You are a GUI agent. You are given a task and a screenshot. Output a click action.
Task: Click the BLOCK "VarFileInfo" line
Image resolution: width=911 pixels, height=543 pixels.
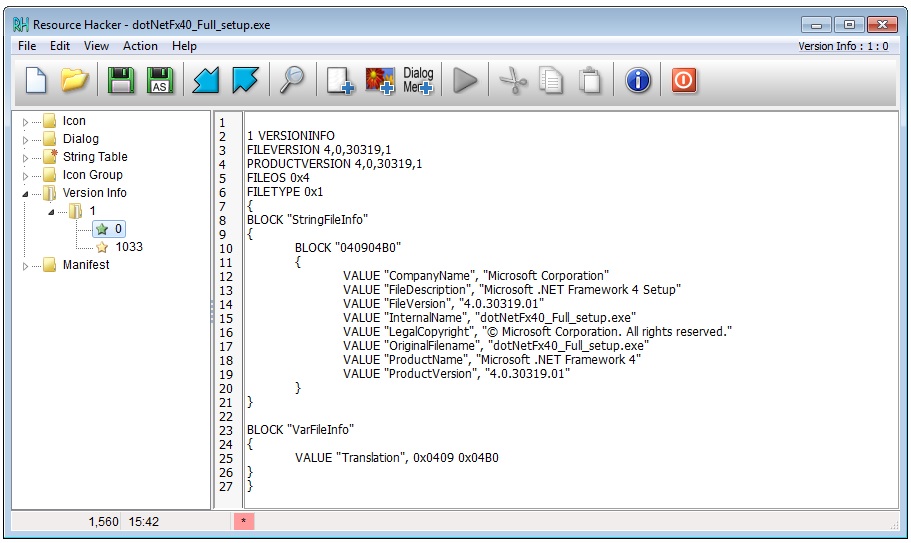click(300, 430)
